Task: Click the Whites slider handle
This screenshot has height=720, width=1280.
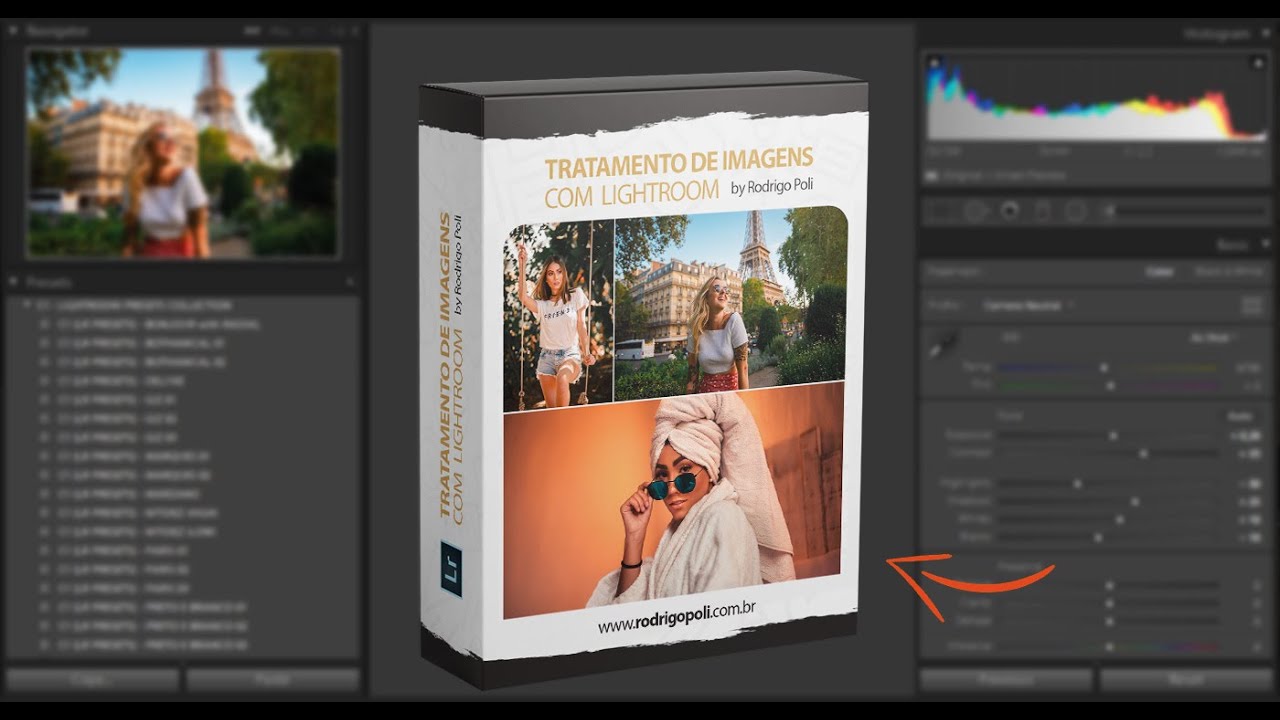Action: pyautogui.click(x=1120, y=520)
